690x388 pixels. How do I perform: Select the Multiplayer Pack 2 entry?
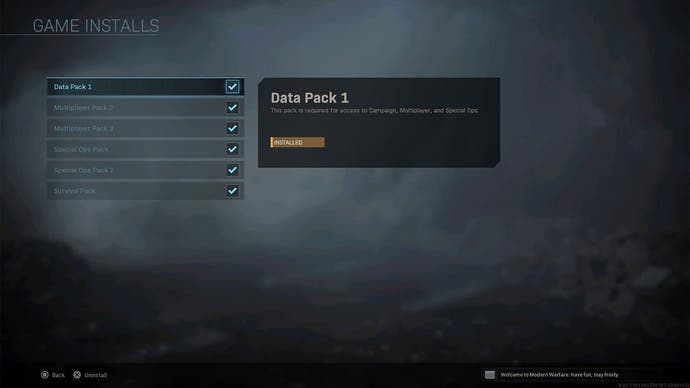click(145, 107)
